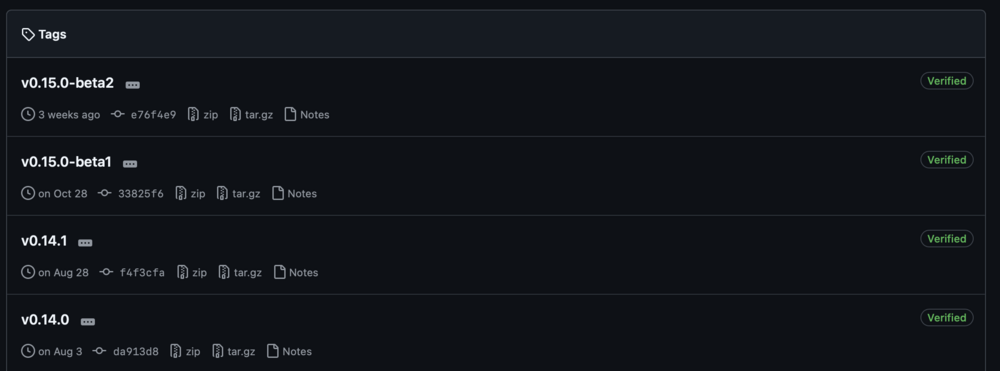This screenshot has width=1000, height=371.
Task: Click zip file icon for v0.15.0-beta2
Action: click(x=193, y=115)
